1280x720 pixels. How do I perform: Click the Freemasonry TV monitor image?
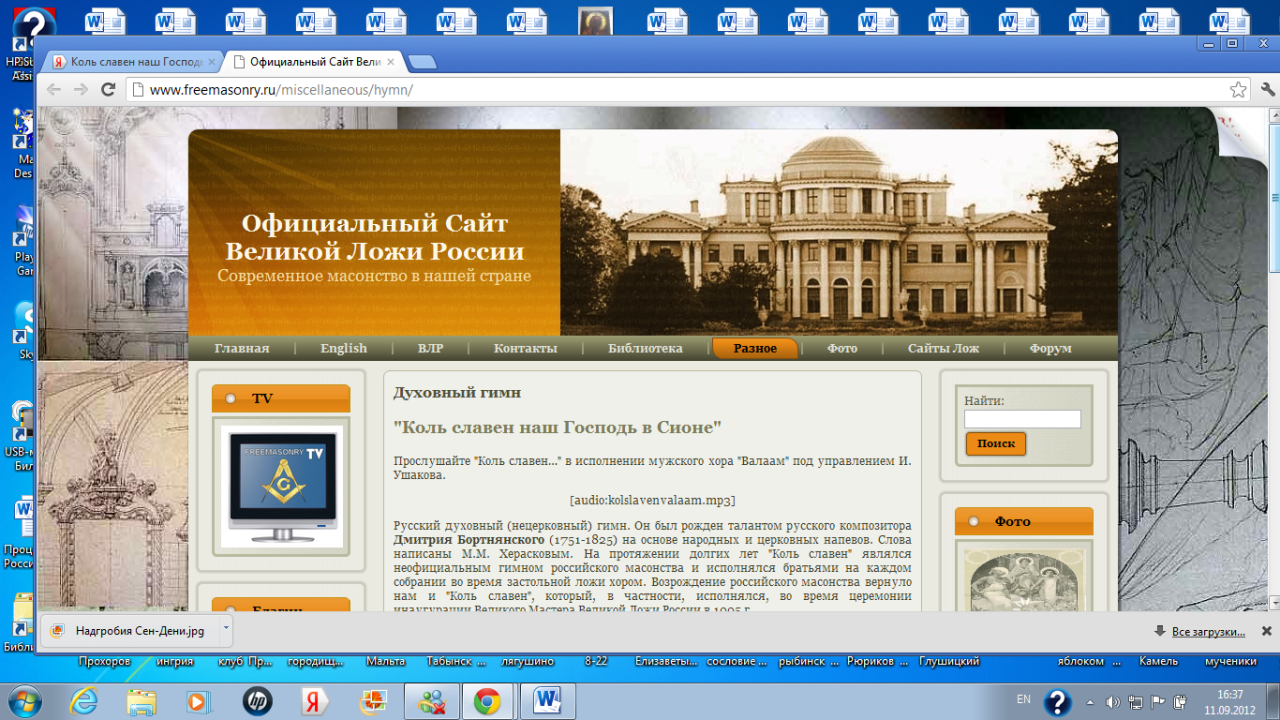(281, 484)
